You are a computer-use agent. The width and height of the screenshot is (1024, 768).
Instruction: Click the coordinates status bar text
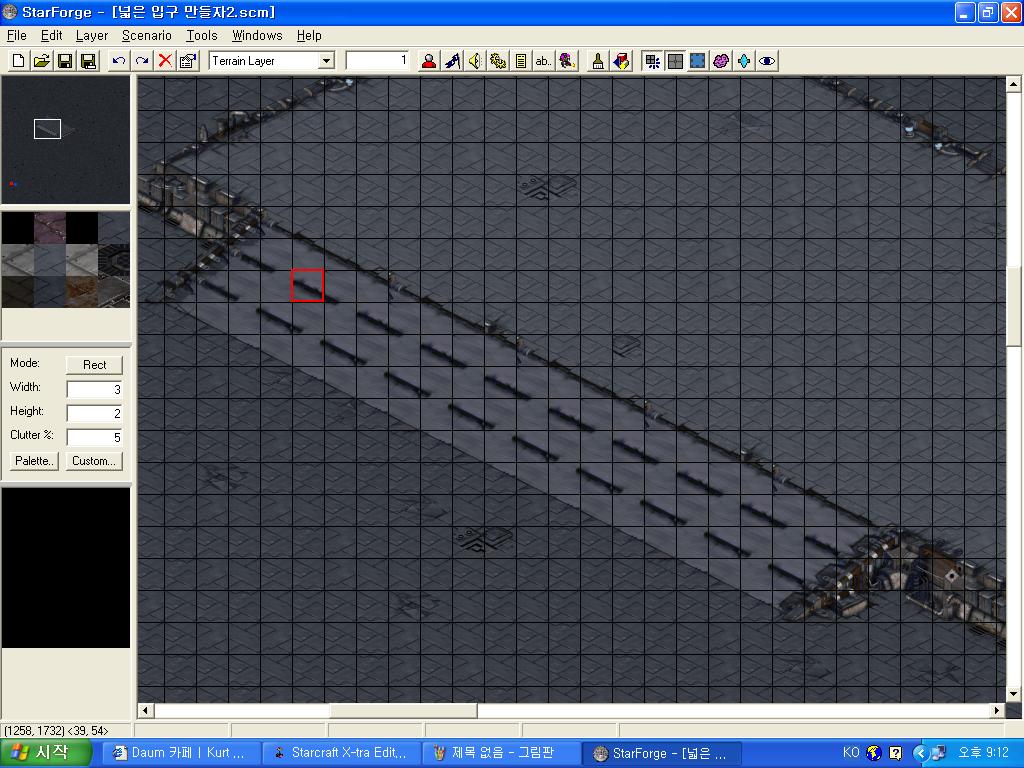tap(57, 731)
